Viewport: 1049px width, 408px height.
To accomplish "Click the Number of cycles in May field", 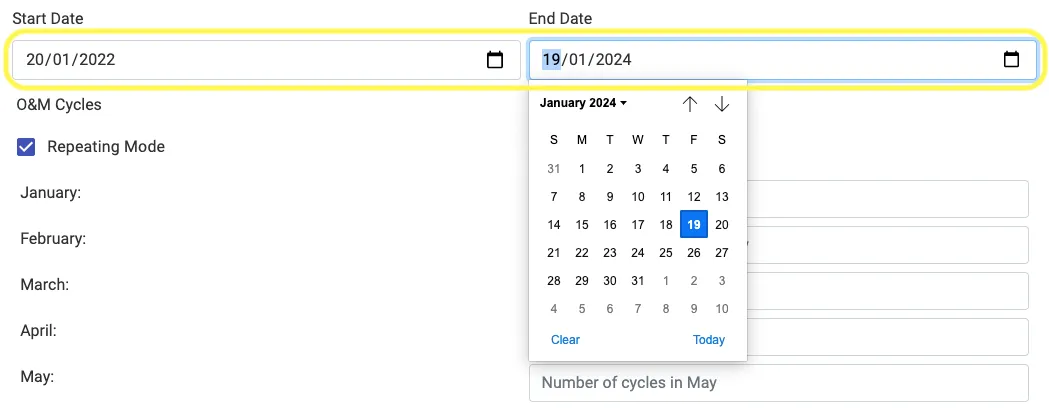I will [778, 383].
